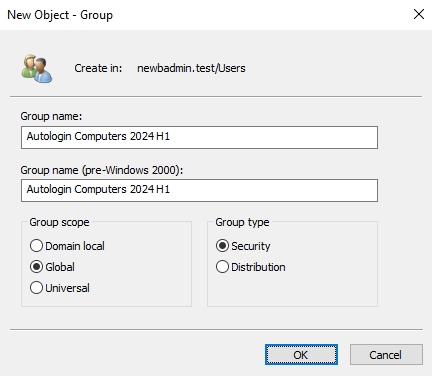Cancel the new group dialog
The height and width of the screenshot is (376, 432).
pyautogui.click(x=386, y=355)
